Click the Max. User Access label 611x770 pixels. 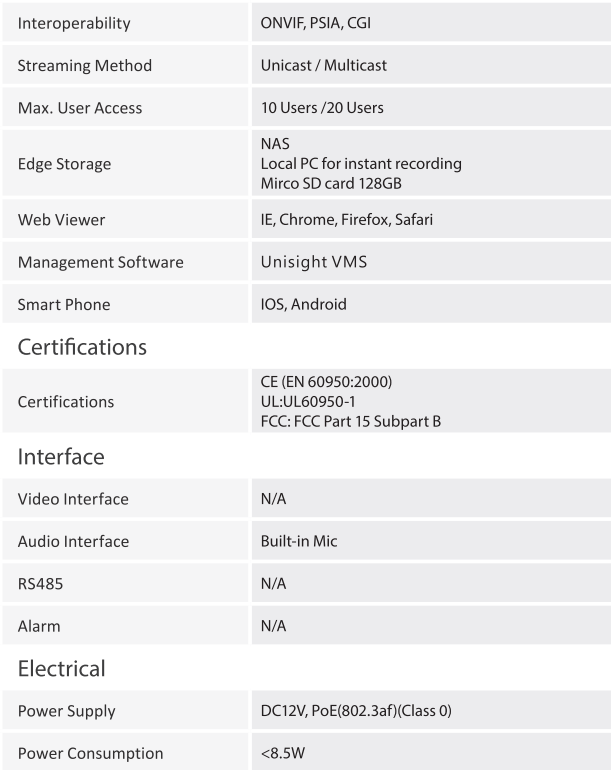tap(80, 108)
